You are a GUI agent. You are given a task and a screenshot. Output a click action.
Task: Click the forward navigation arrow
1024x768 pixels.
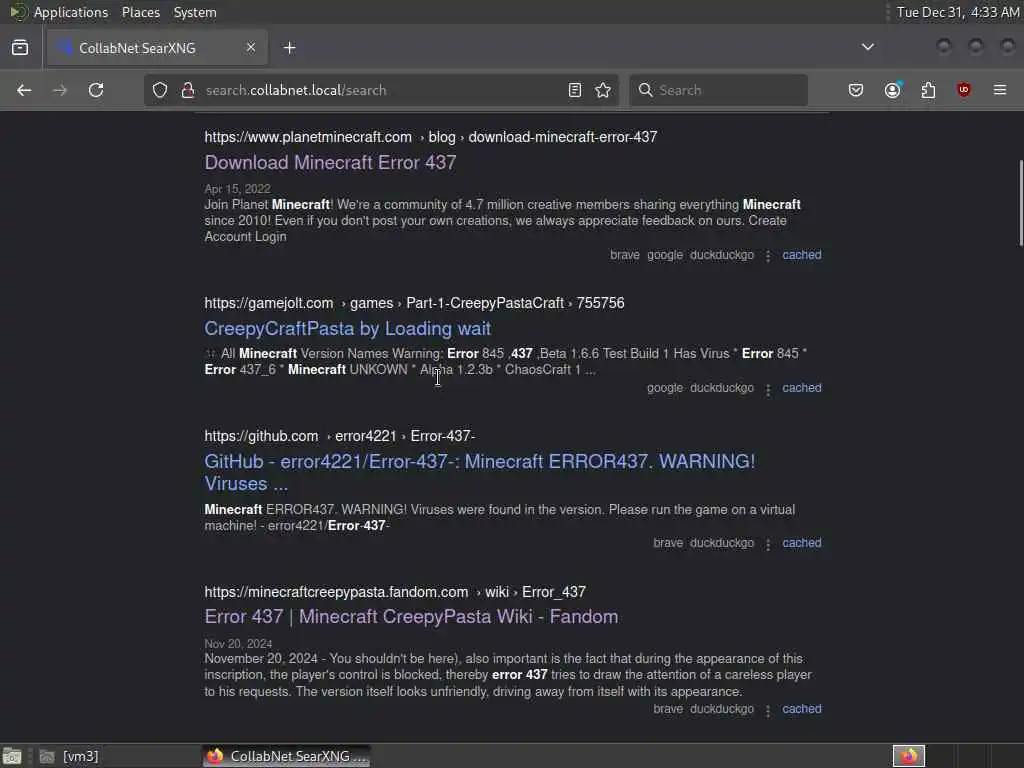point(59,90)
